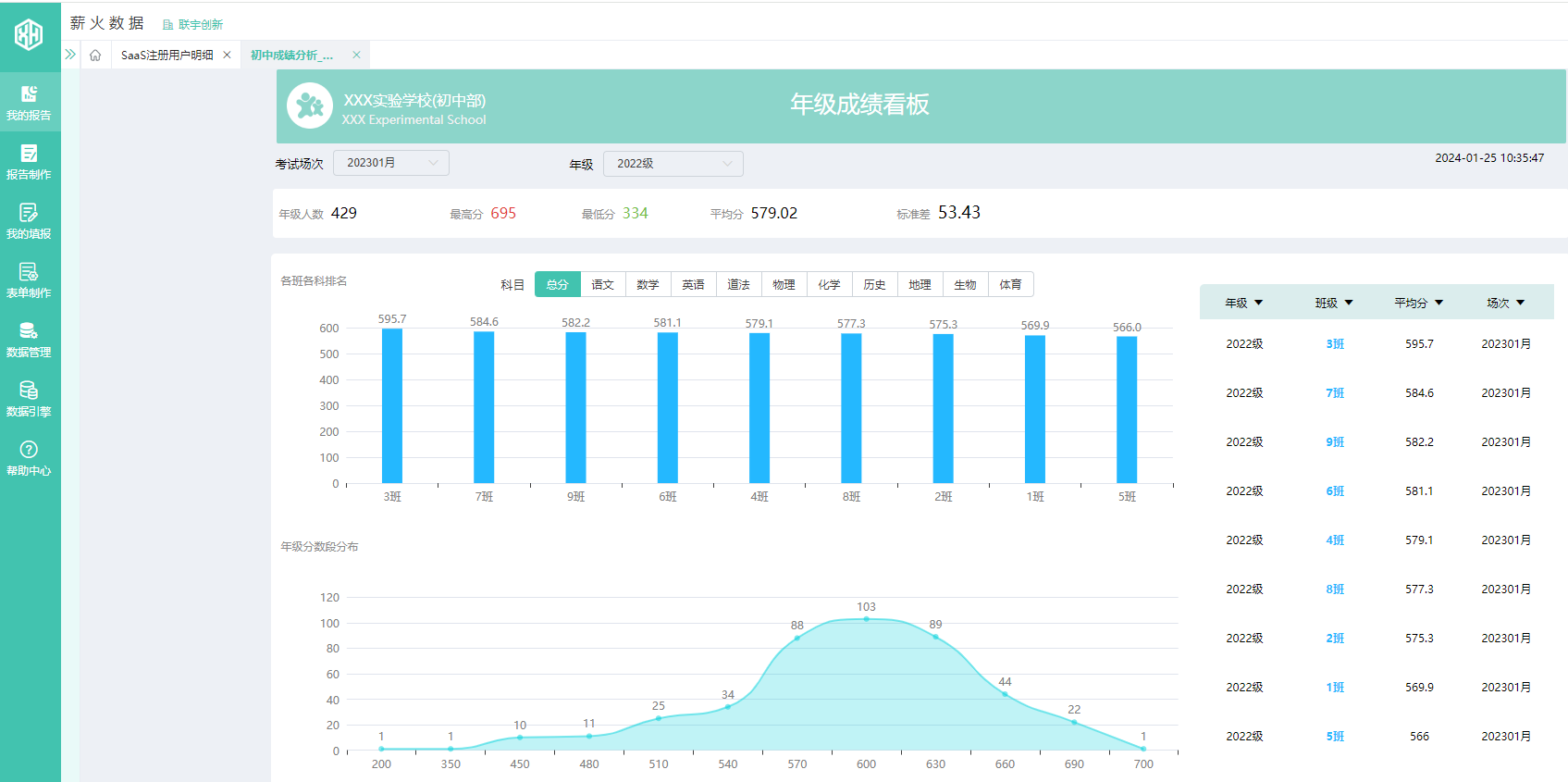Select 总分 subject filter
Image resolution: width=1568 pixels, height=782 pixels.
558,284
